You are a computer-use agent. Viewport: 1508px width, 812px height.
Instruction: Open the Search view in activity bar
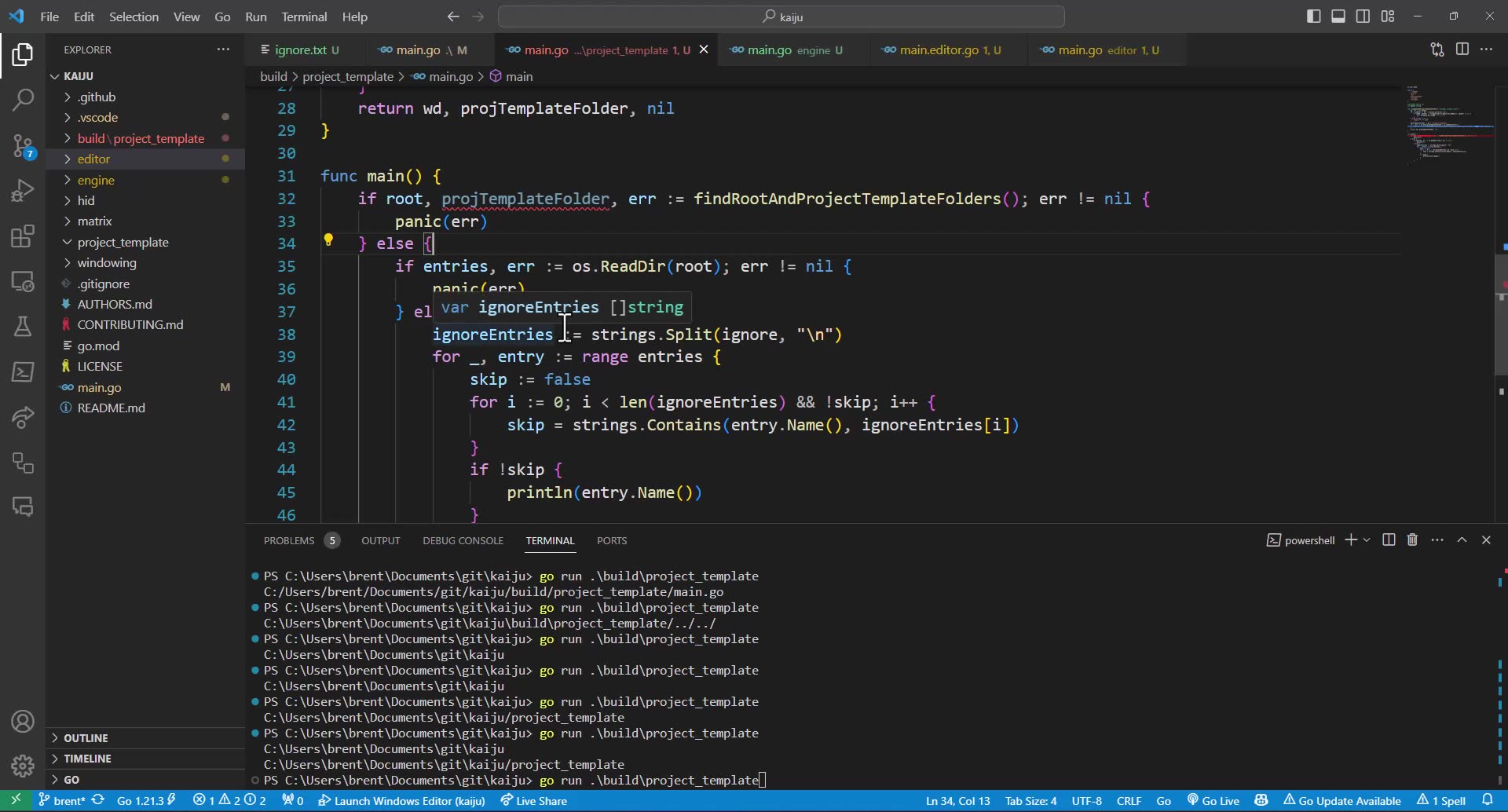23,100
